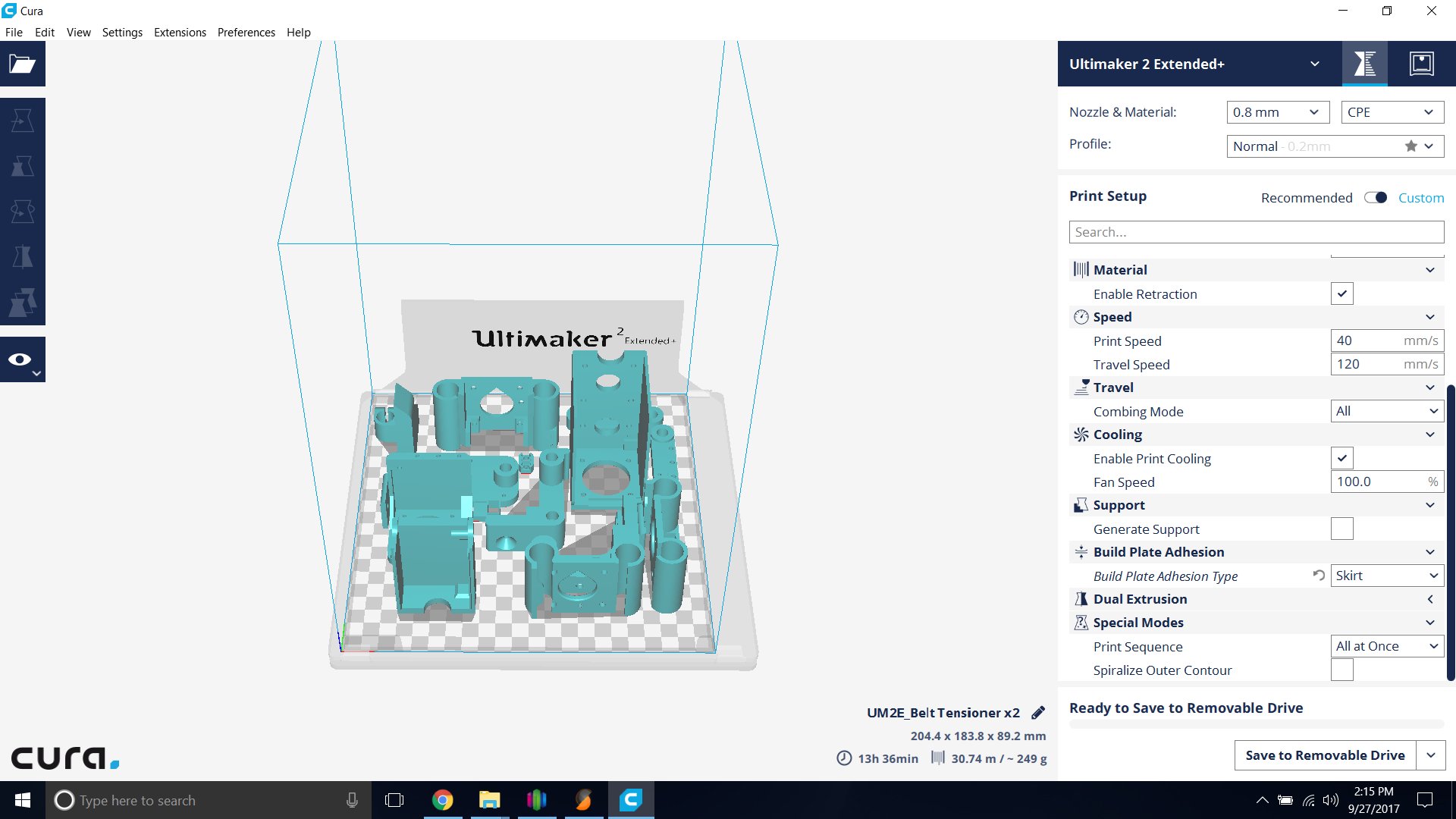Switch to the Monitor stage icon
The width and height of the screenshot is (1456, 819).
1421,64
